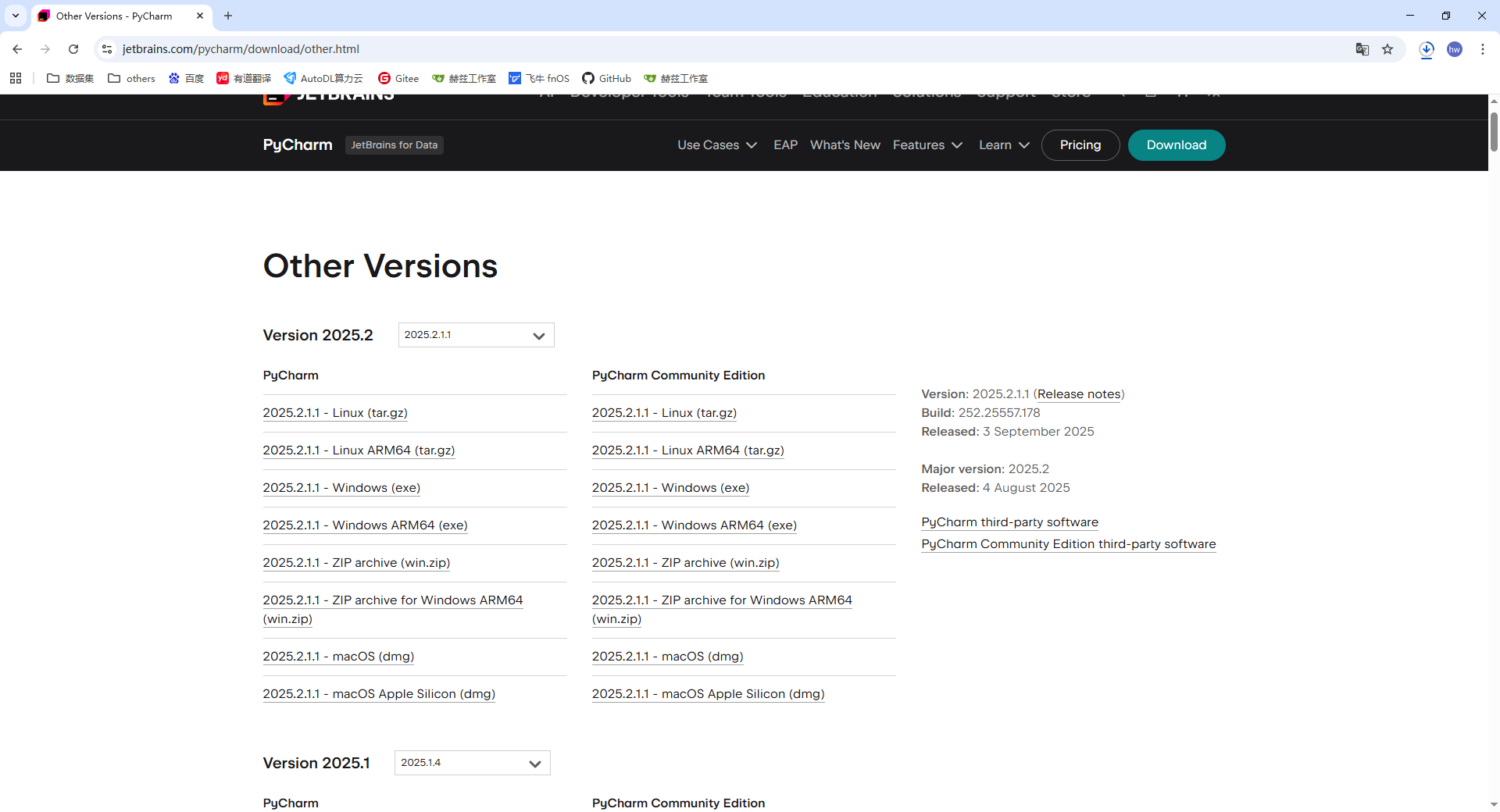Go back using browser back arrow
Viewport: 1500px width, 812px height.
point(17,49)
